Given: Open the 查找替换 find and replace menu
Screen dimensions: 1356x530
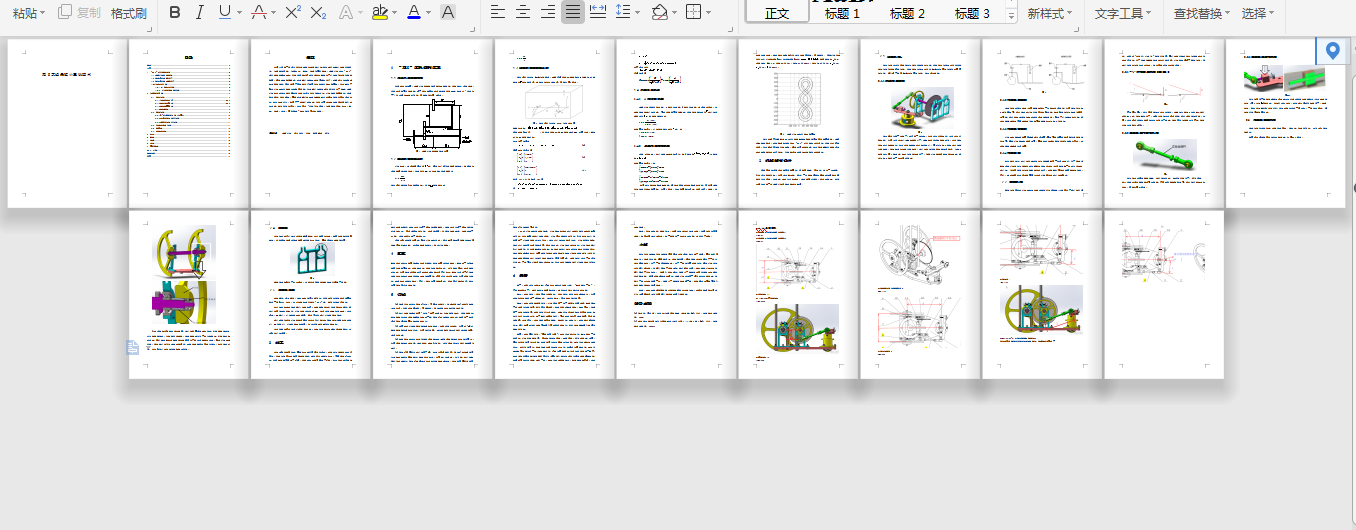Looking at the screenshot, I should [1201, 13].
